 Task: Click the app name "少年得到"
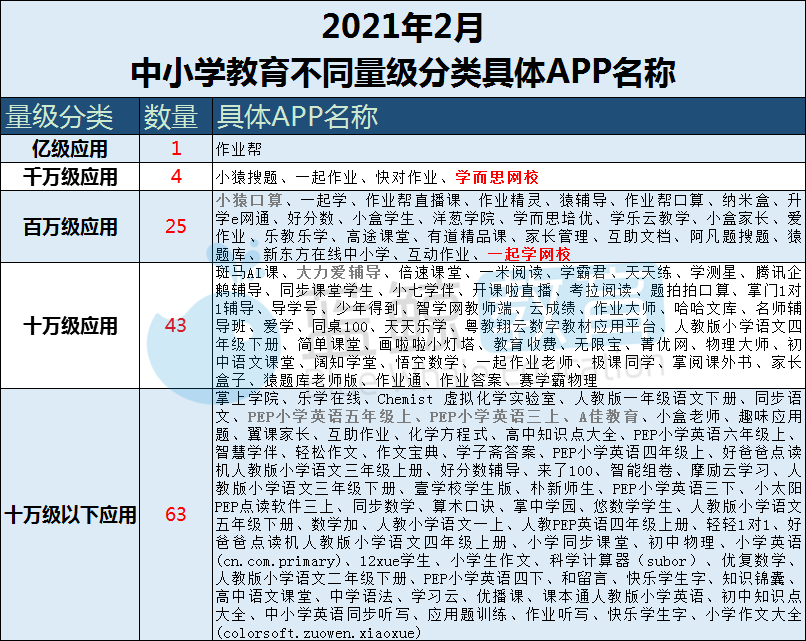click(x=367, y=308)
